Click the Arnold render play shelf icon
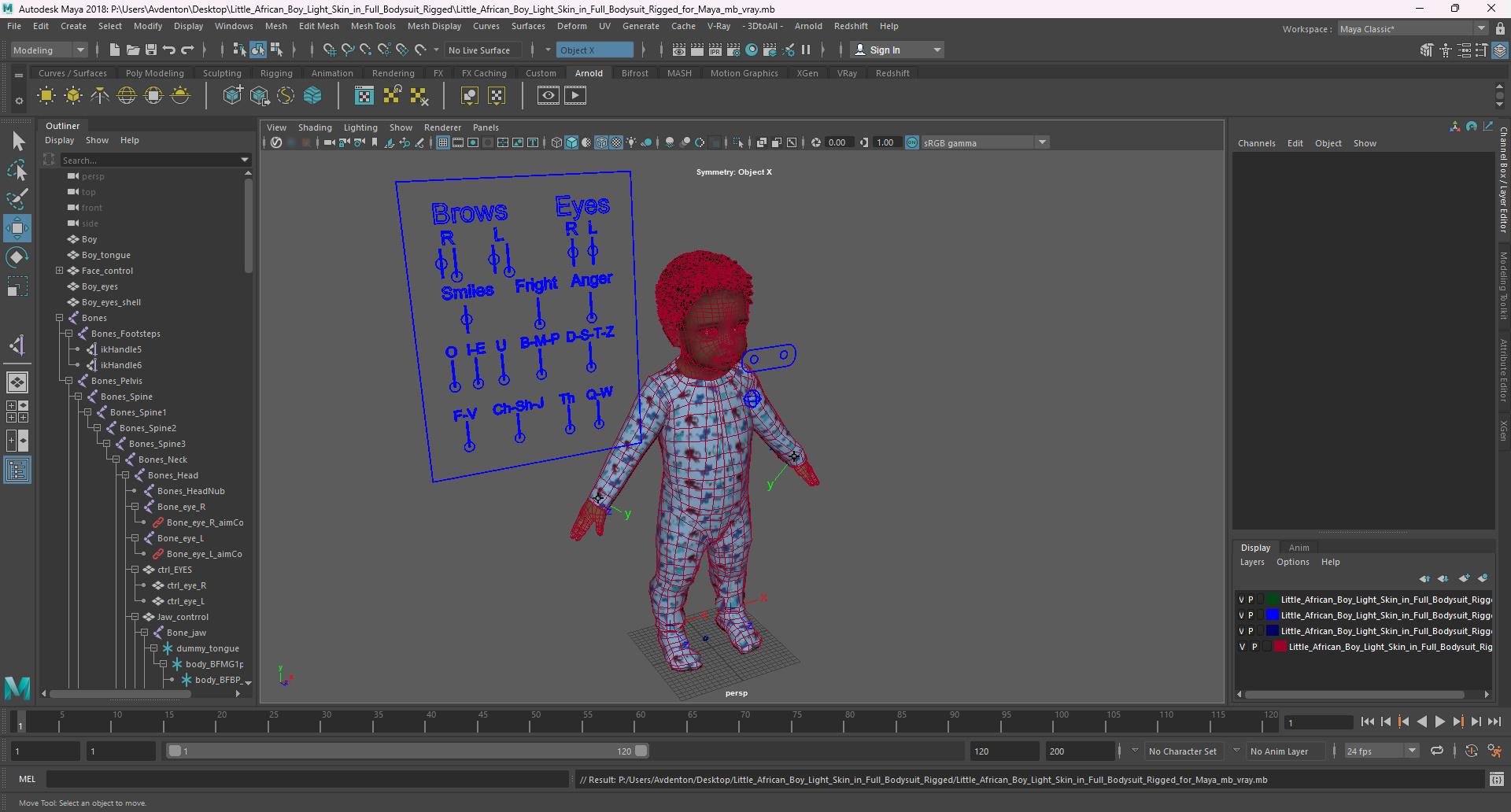This screenshot has width=1511, height=812. (x=575, y=95)
